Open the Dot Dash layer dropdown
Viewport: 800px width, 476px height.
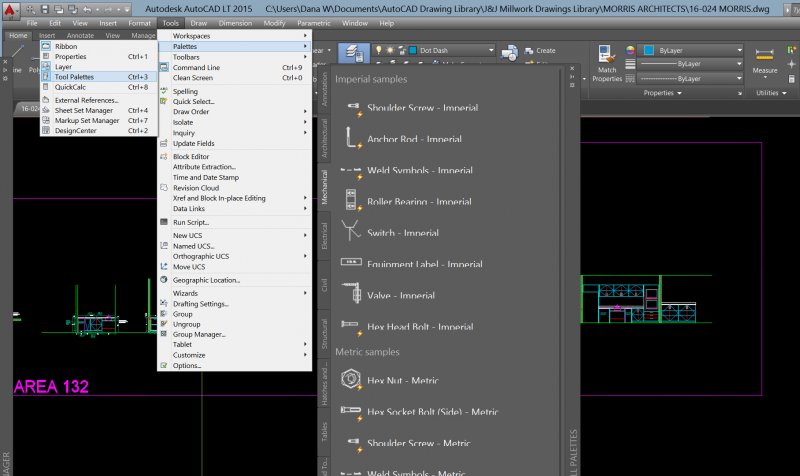pos(491,50)
